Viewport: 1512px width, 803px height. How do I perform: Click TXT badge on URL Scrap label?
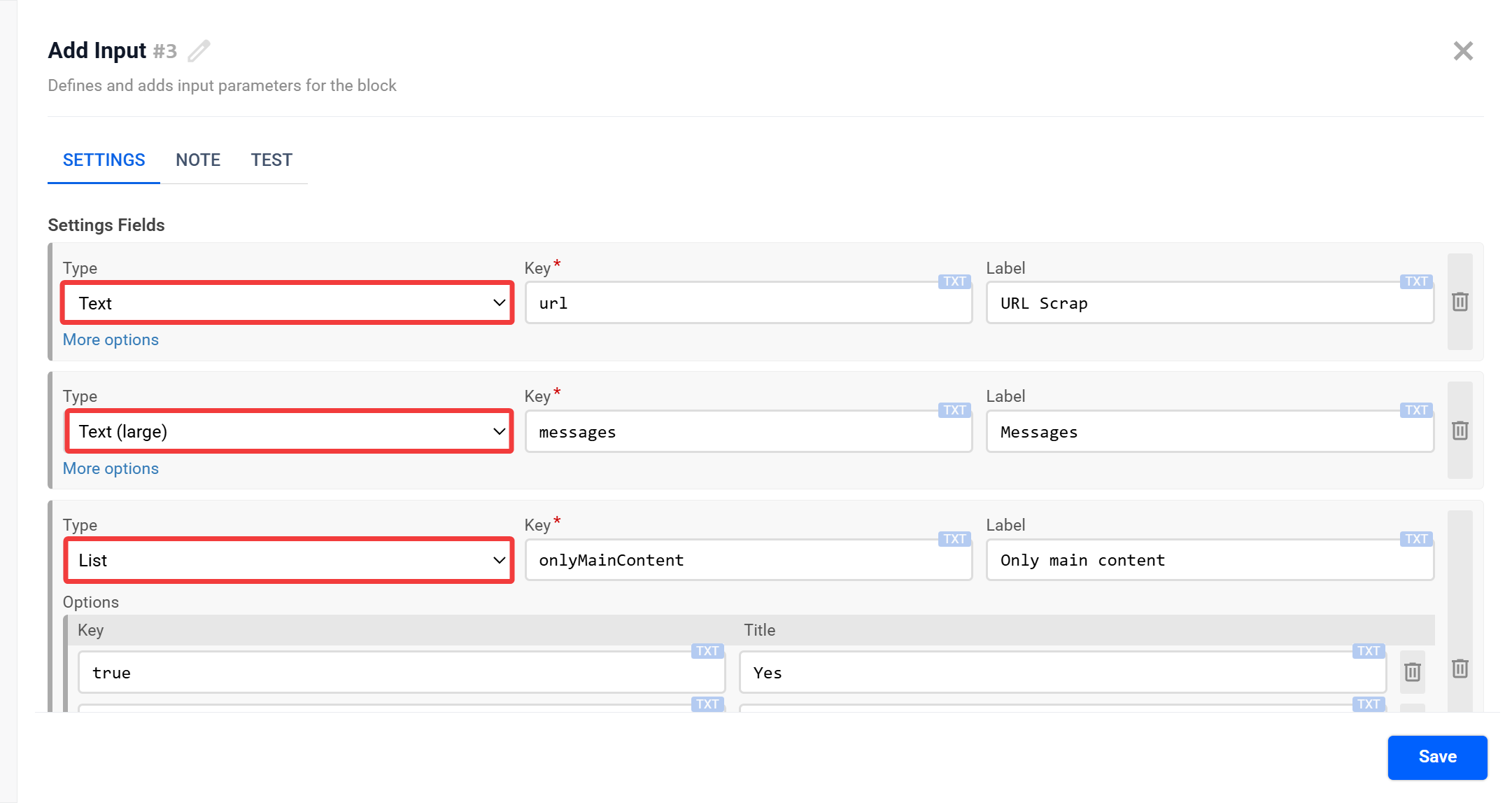click(1415, 281)
